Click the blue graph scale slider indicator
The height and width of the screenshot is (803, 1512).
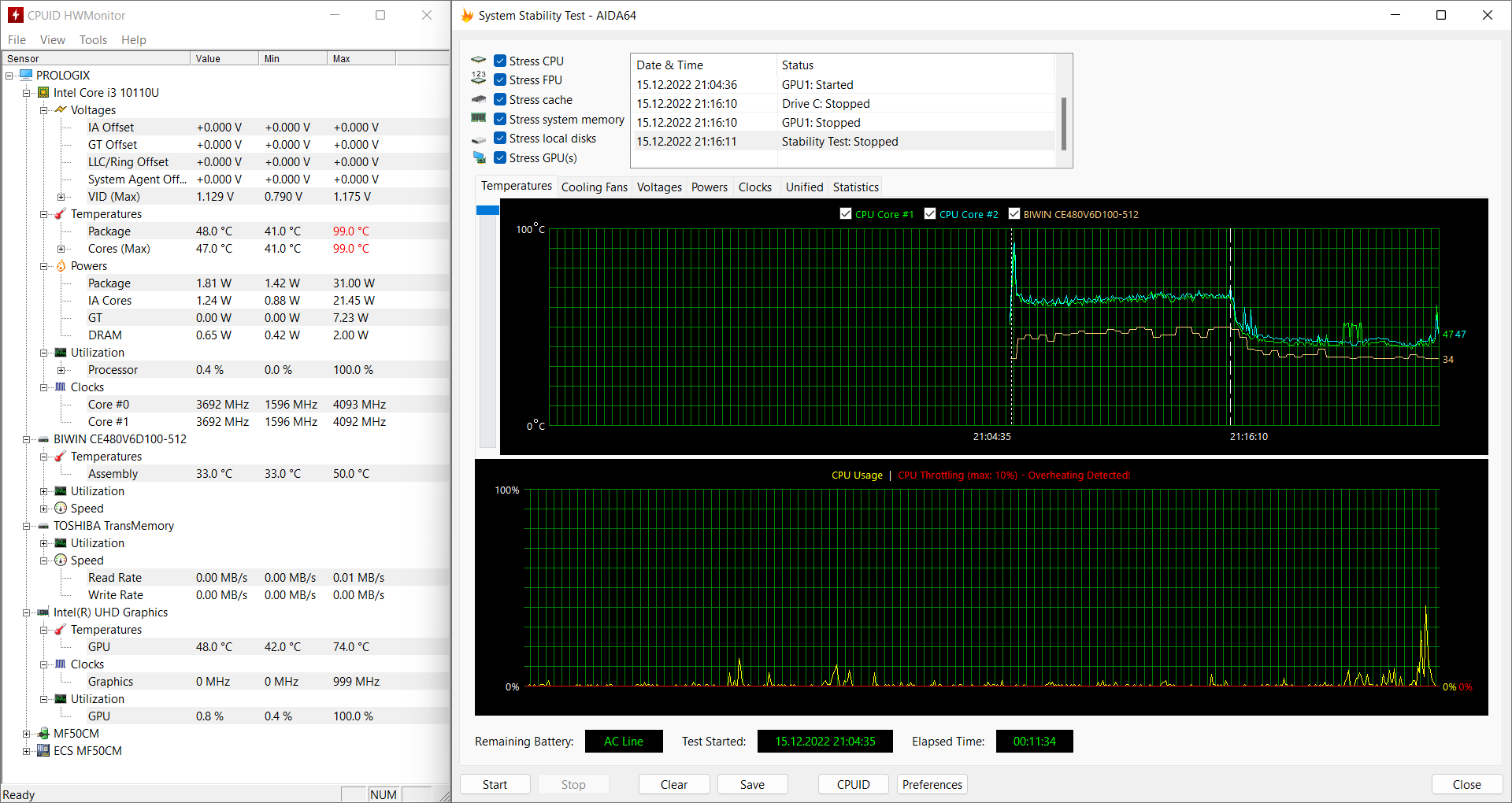pyautogui.click(x=487, y=210)
